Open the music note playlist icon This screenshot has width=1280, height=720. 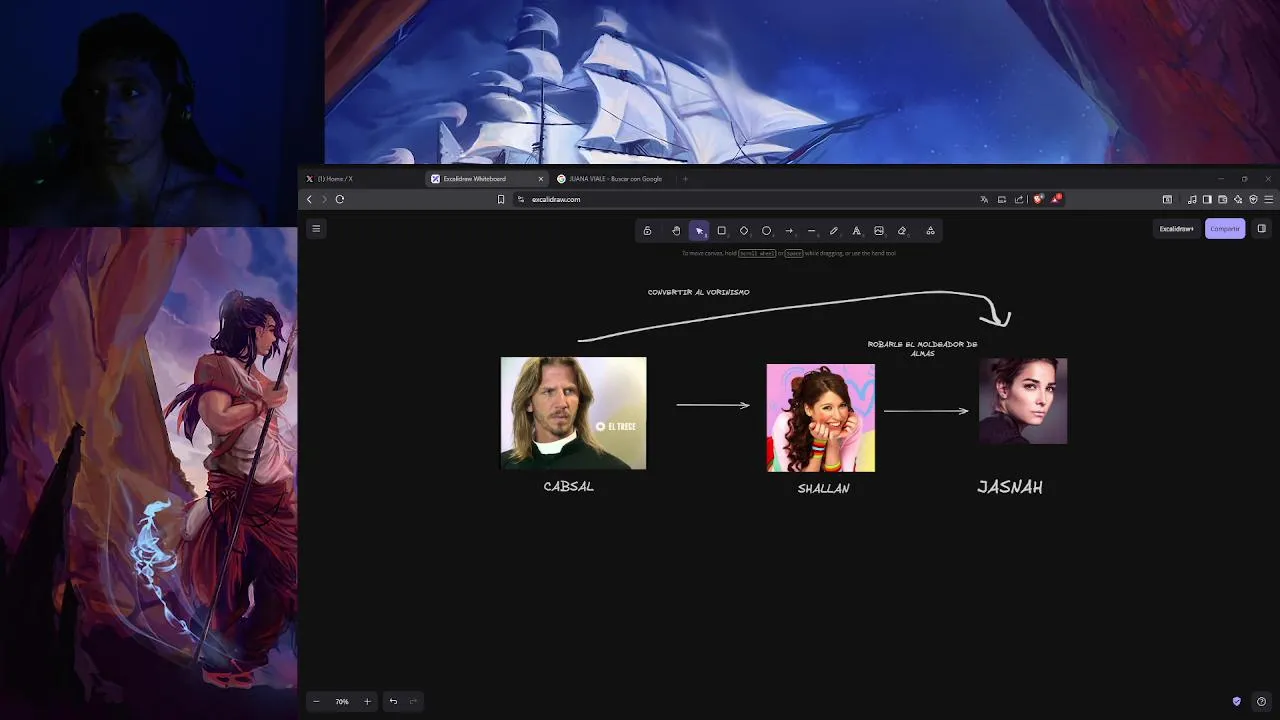[1192, 199]
